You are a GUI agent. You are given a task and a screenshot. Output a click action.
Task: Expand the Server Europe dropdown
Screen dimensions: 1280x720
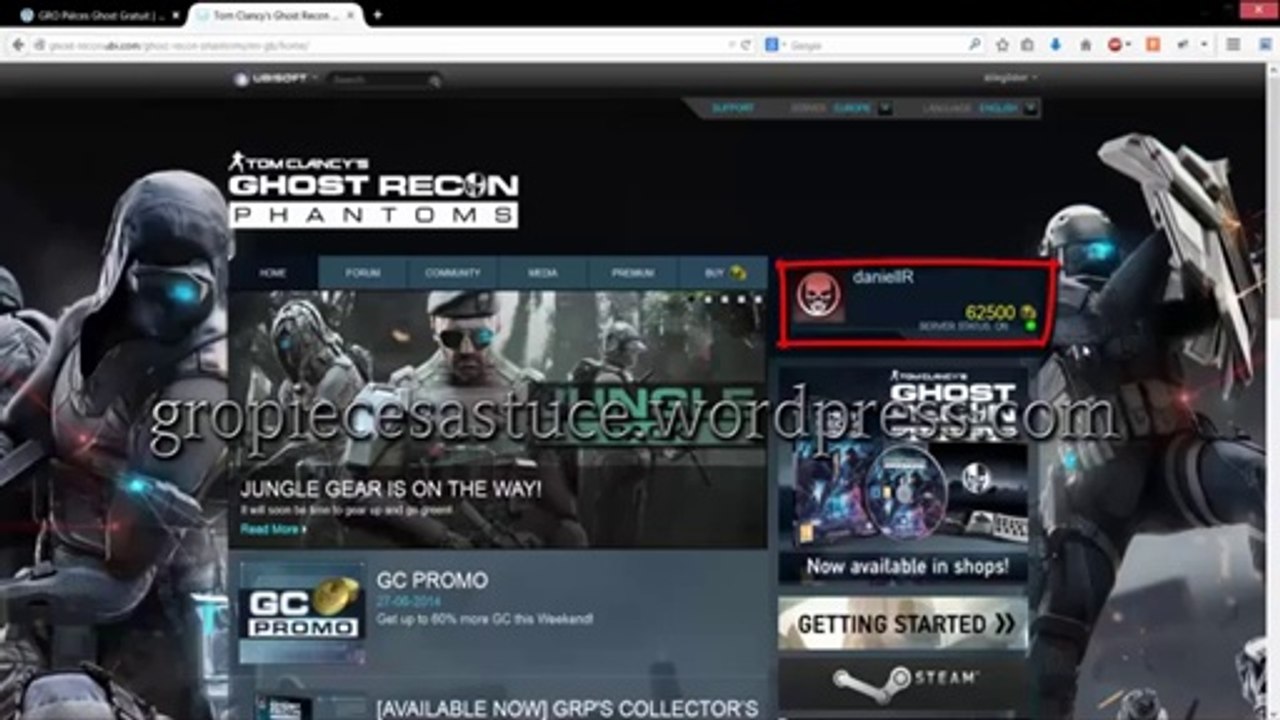pyautogui.click(x=884, y=108)
